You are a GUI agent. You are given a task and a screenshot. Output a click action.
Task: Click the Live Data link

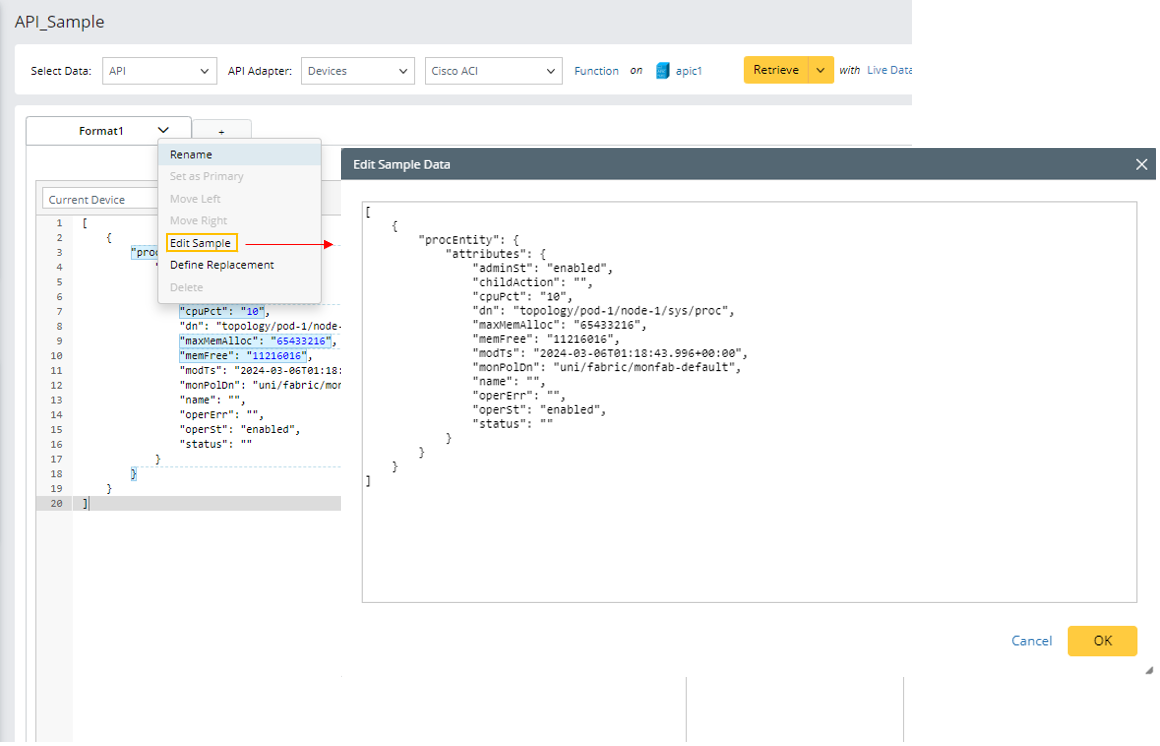click(889, 70)
